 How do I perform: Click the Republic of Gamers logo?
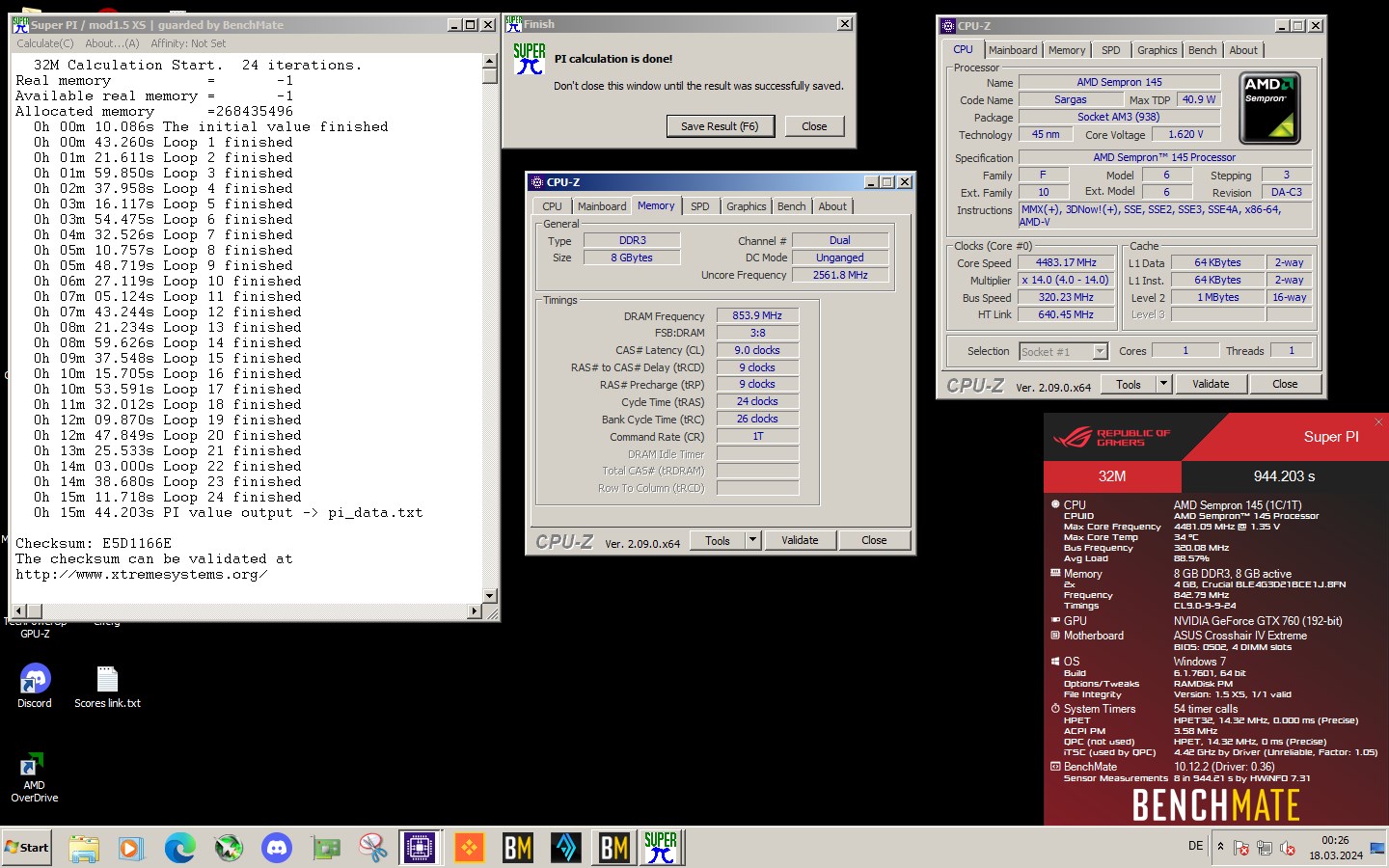click(1111, 438)
